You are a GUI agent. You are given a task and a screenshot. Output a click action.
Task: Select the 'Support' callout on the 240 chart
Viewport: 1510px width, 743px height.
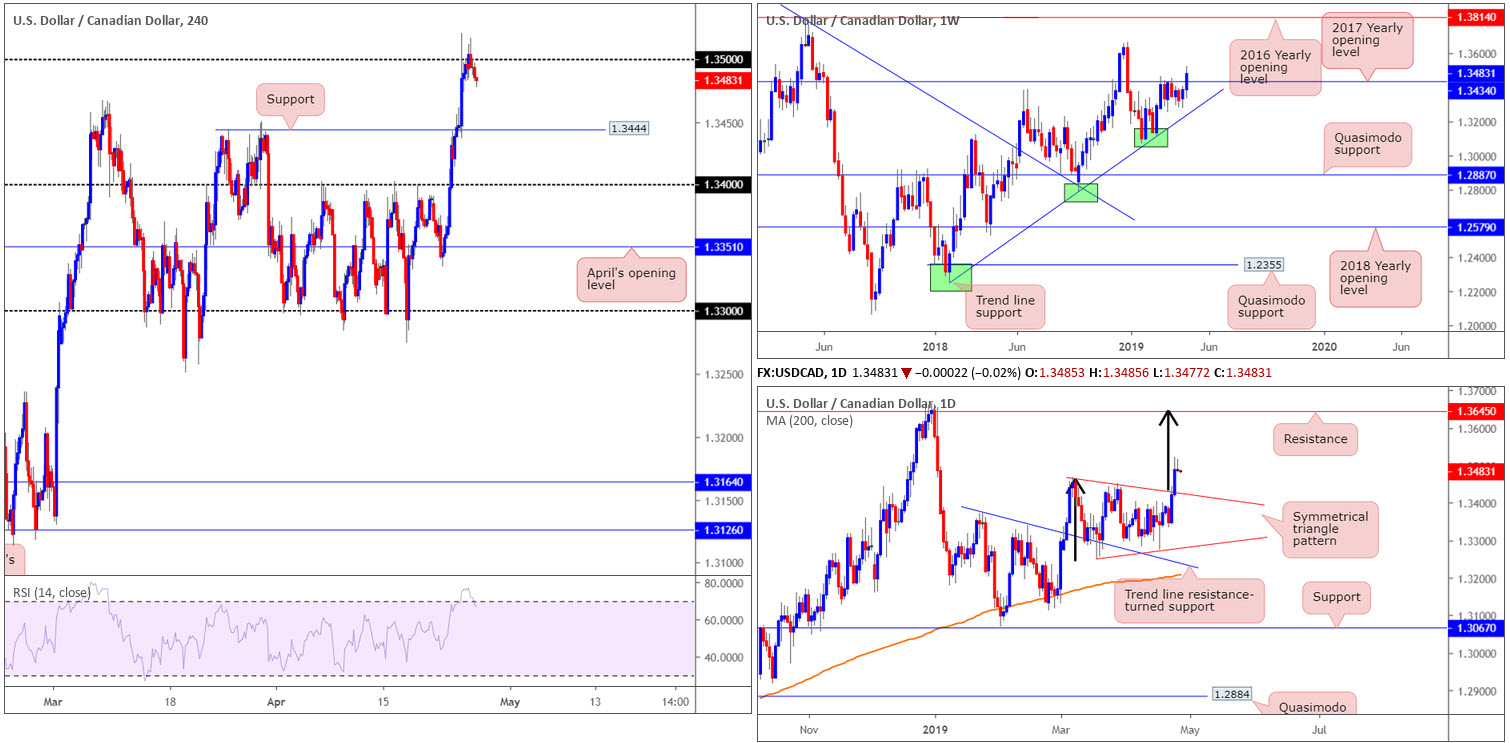290,100
